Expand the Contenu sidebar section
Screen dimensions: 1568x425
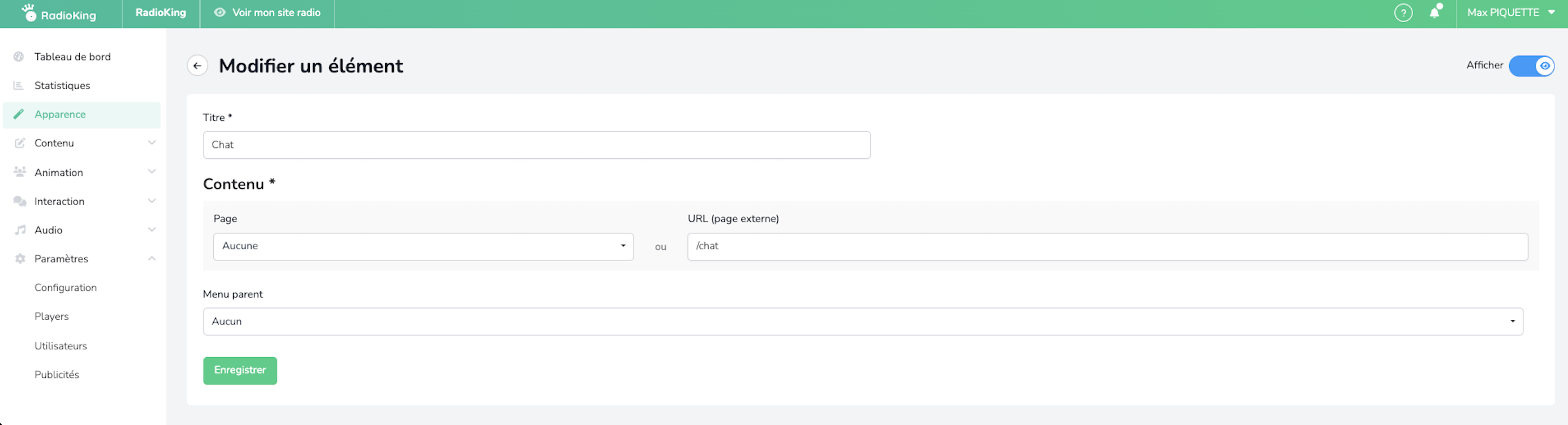[x=152, y=143]
